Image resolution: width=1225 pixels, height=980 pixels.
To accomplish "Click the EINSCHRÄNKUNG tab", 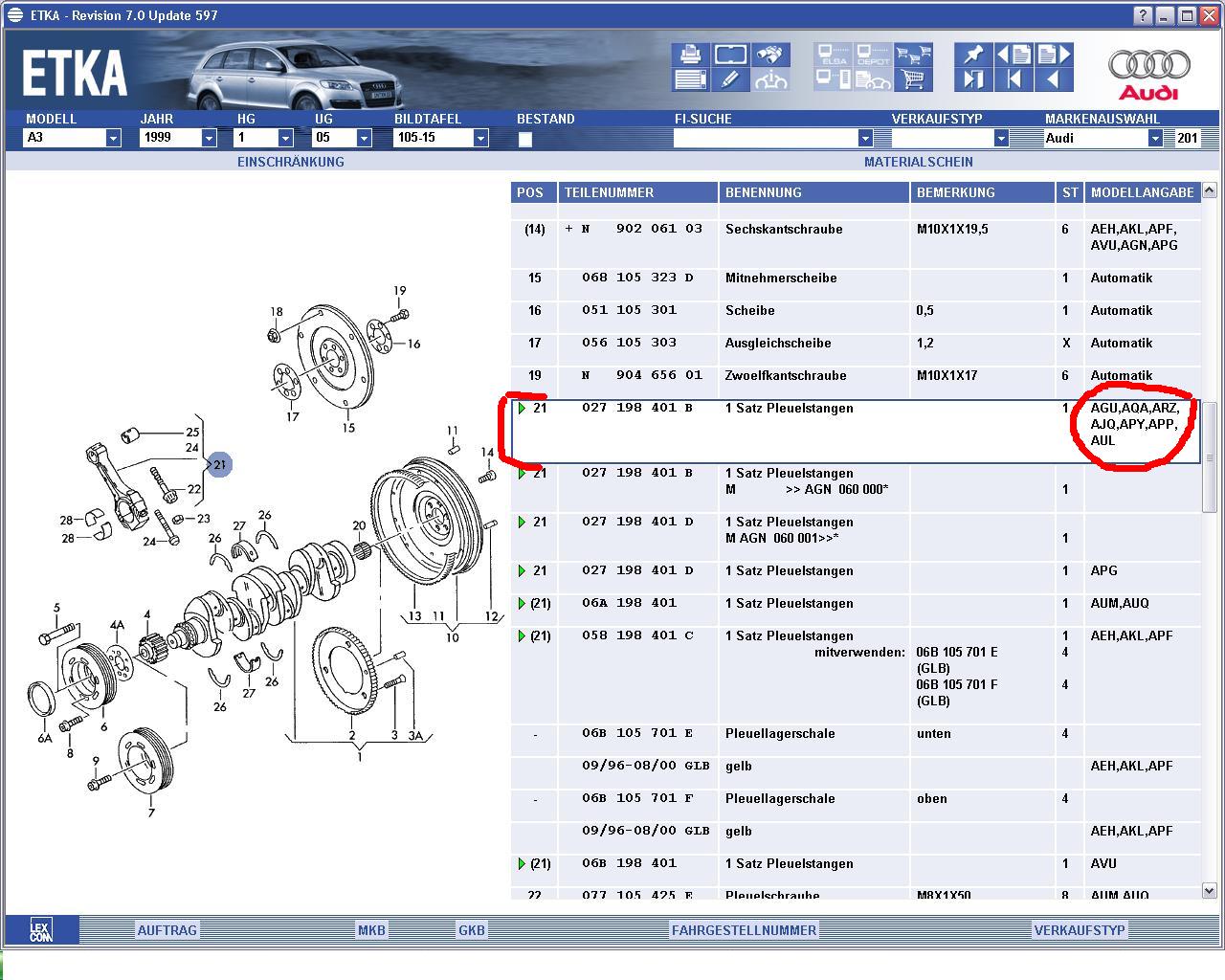I will (x=291, y=162).
